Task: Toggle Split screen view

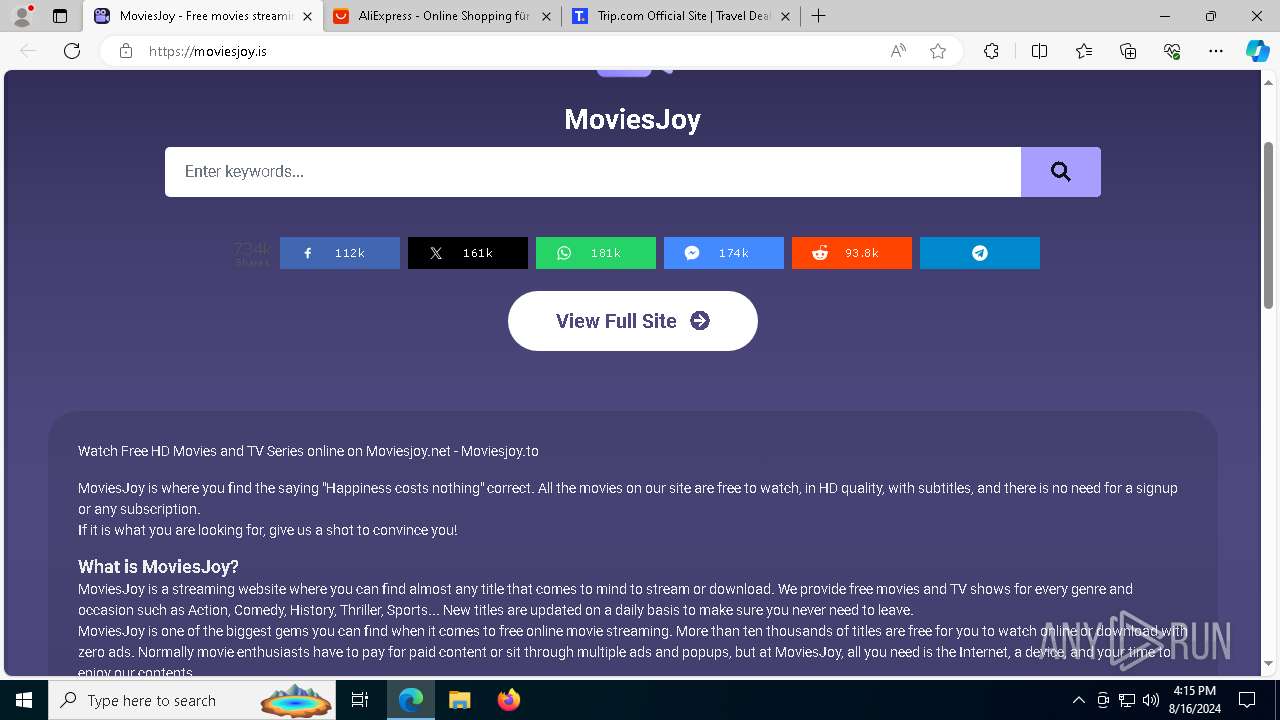Action: [1039, 51]
